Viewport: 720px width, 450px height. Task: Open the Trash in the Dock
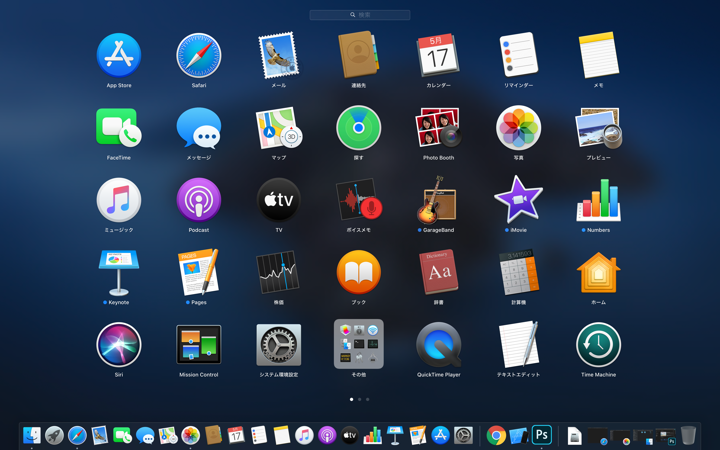click(x=688, y=435)
